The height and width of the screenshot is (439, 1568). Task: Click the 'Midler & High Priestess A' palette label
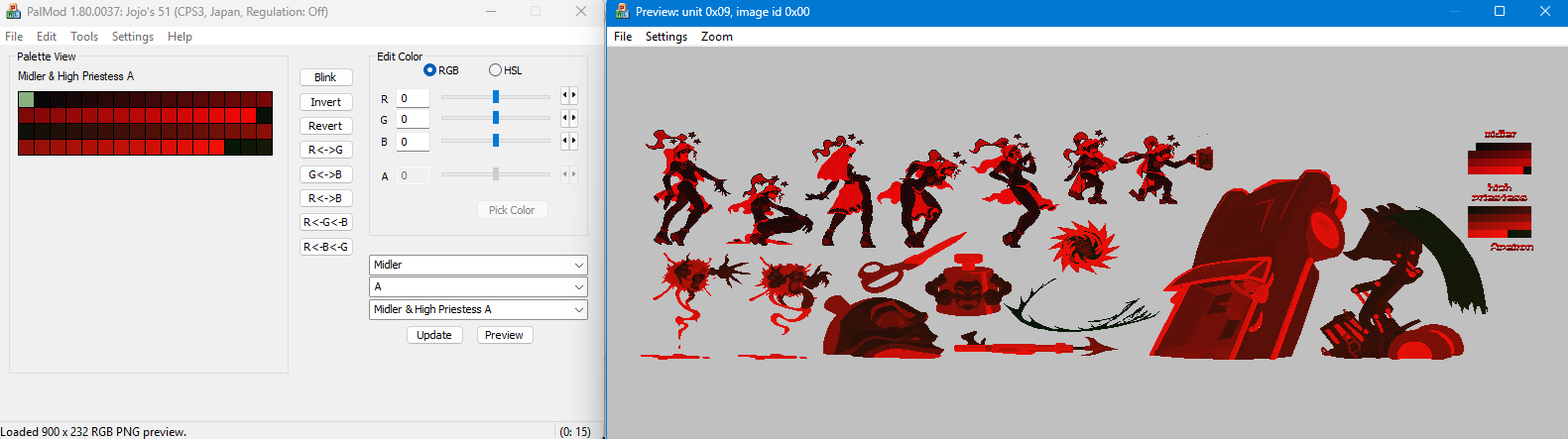(x=75, y=76)
